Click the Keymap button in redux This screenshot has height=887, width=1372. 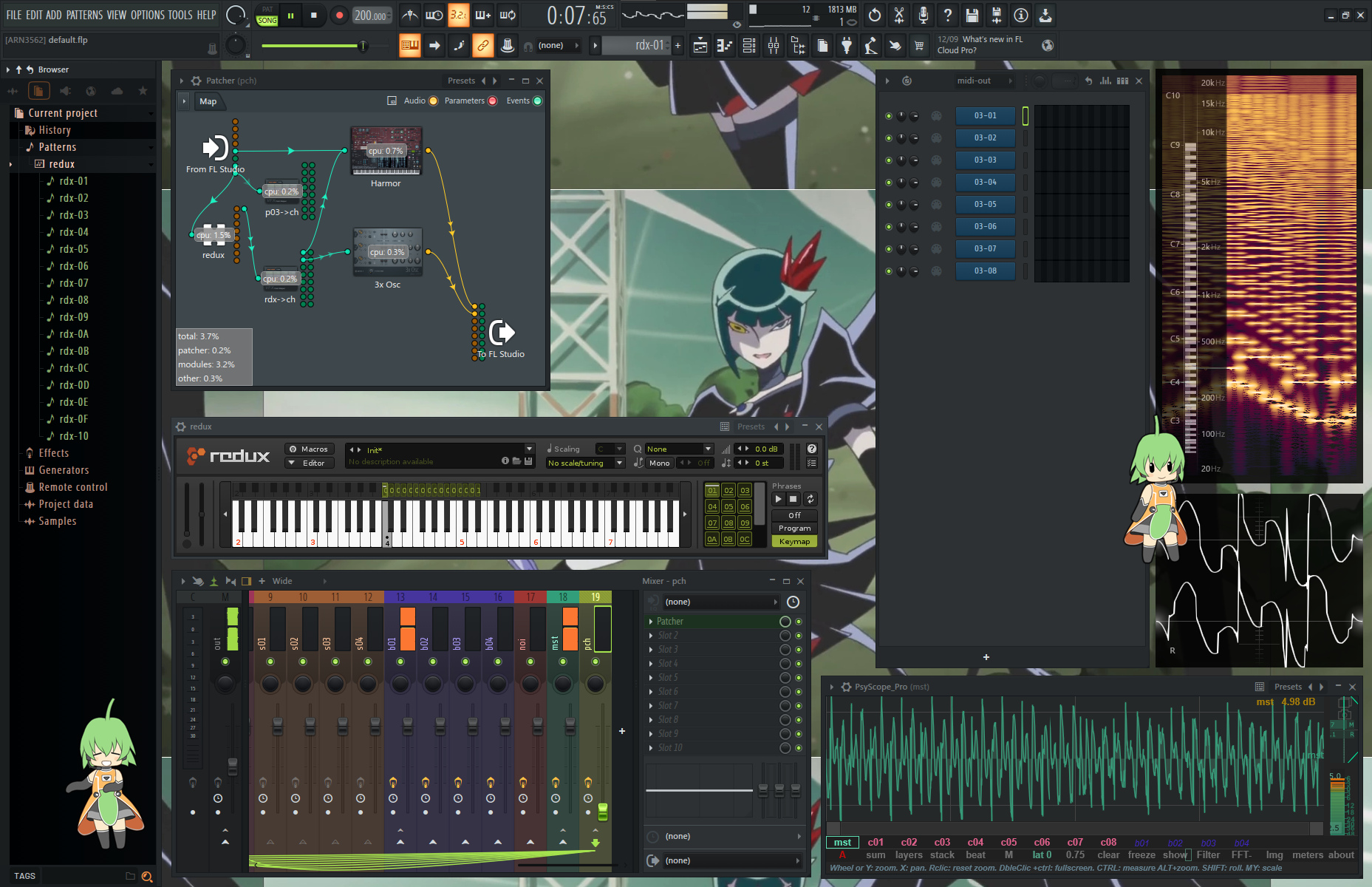click(x=794, y=542)
